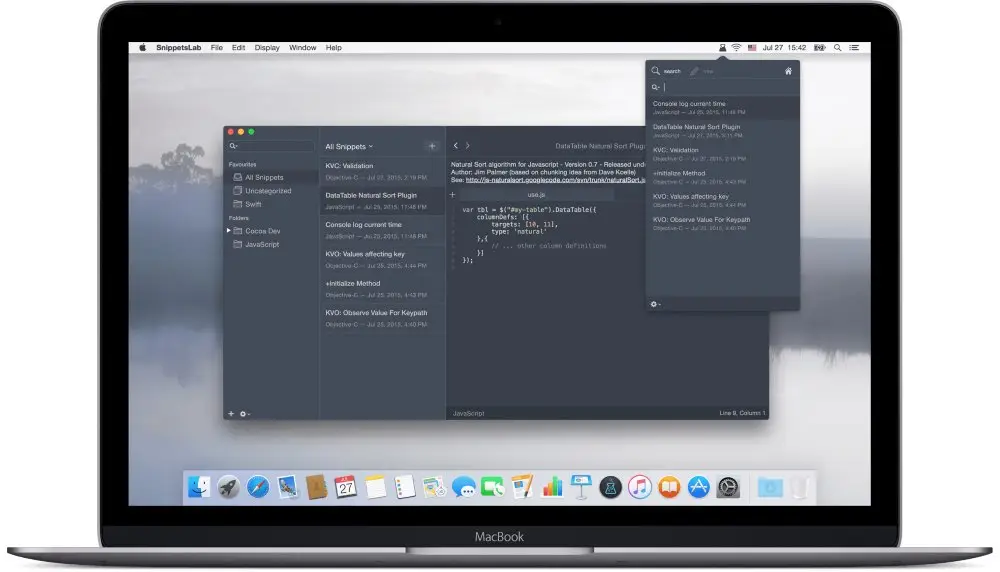Image resolution: width=1000 pixels, height=572 pixels.
Task: Go forward with the right chevron
Action: pyautogui.click(x=467, y=145)
